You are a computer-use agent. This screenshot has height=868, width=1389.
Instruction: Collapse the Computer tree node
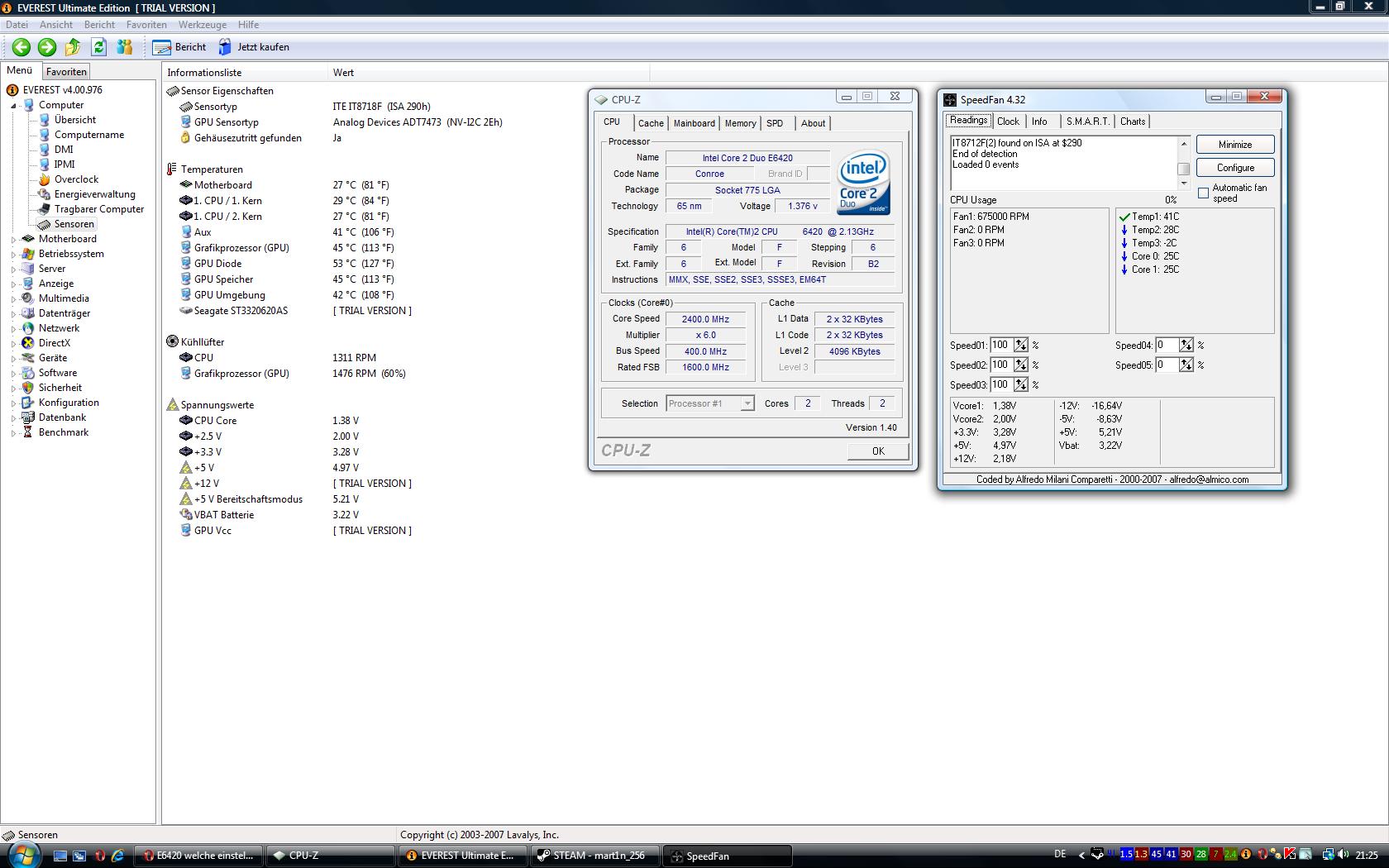point(13,106)
